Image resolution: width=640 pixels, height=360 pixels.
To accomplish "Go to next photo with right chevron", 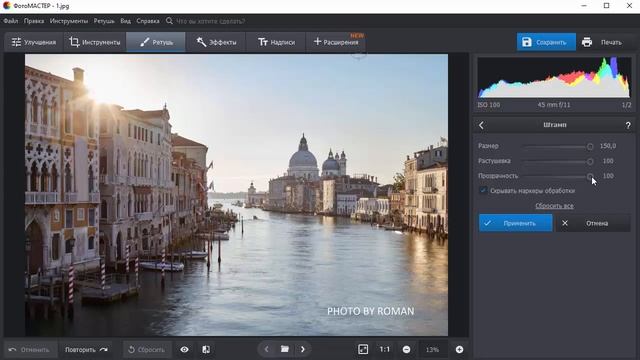I will pyautogui.click(x=302, y=349).
